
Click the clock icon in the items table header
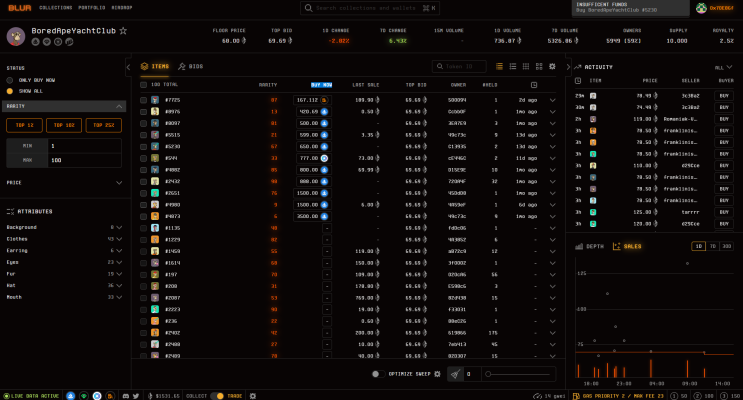click(x=534, y=85)
